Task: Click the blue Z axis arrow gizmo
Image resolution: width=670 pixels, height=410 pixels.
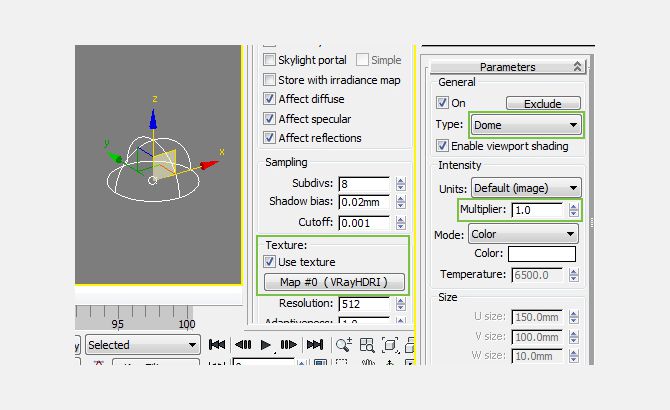Action: [x=153, y=119]
